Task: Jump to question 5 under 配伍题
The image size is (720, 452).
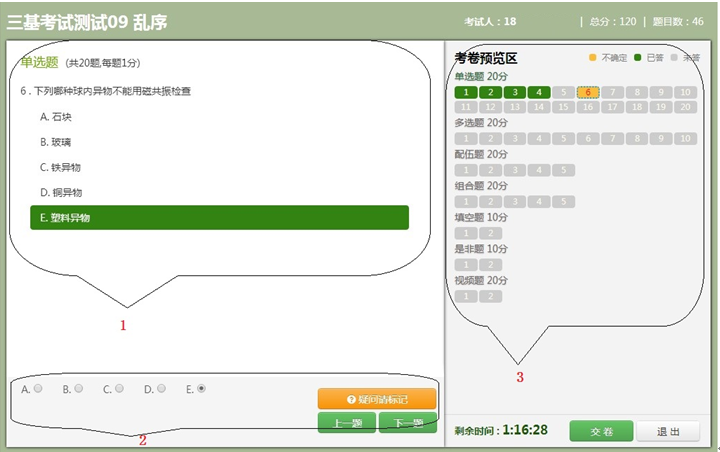Action: [563, 170]
